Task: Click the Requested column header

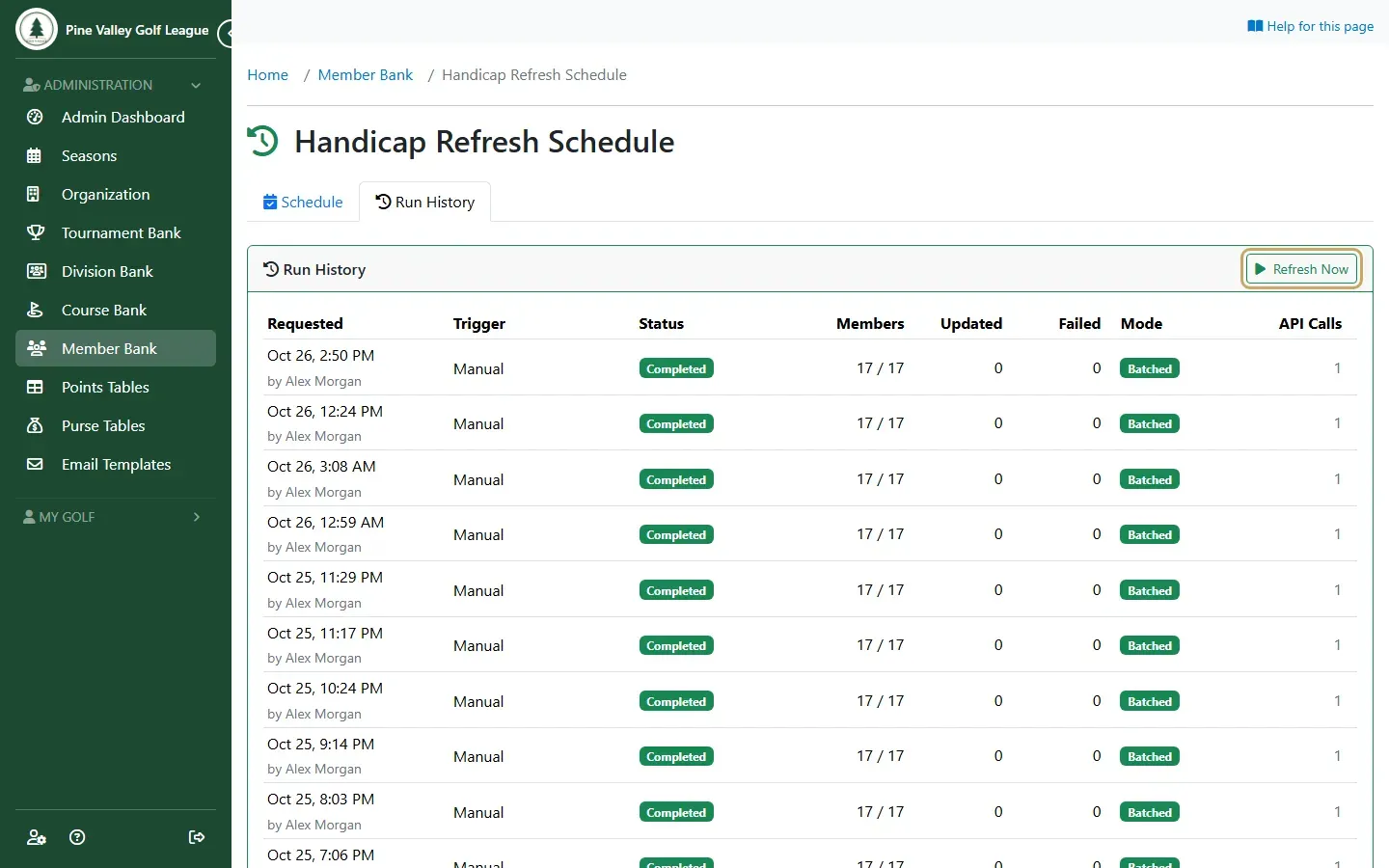Action: (x=305, y=324)
